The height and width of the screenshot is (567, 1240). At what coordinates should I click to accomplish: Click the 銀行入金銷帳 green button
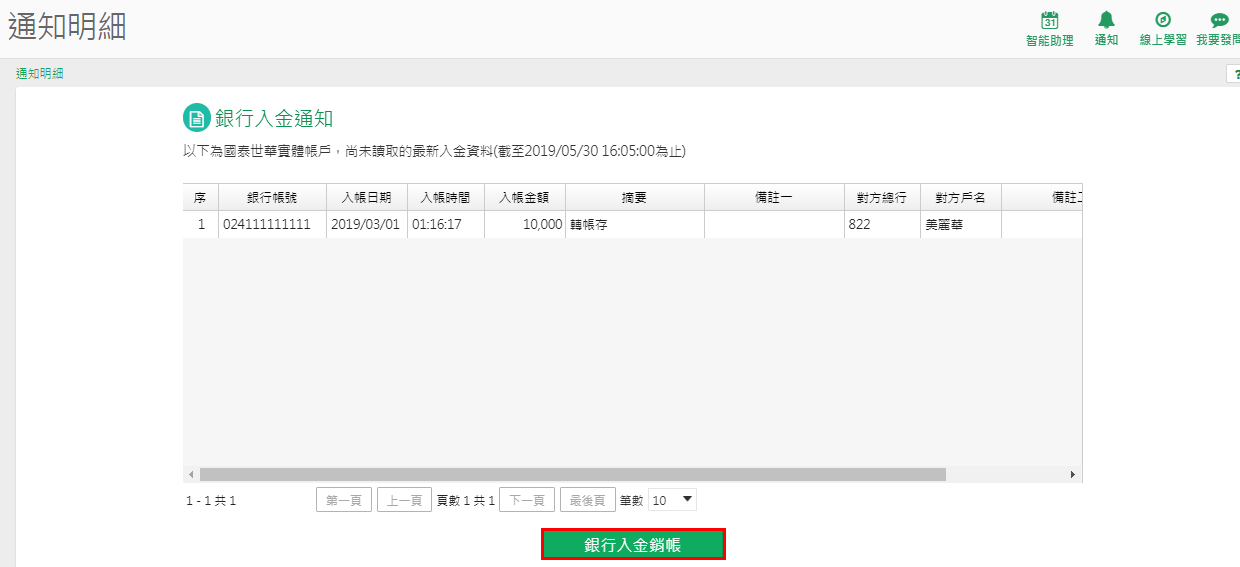(x=633, y=544)
